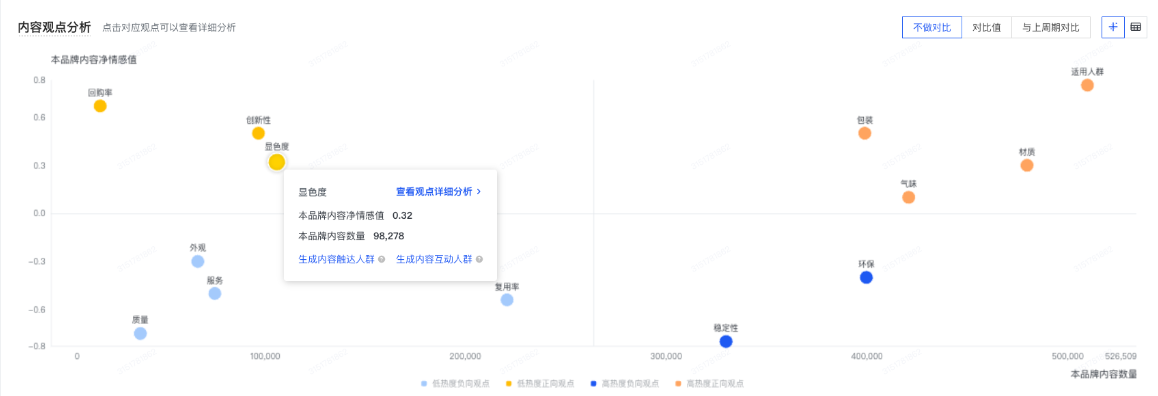The height and width of the screenshot is (396, 1158).
Task: Click the 0.32 sentiment value in tooltip
Action: pos(402,216)
